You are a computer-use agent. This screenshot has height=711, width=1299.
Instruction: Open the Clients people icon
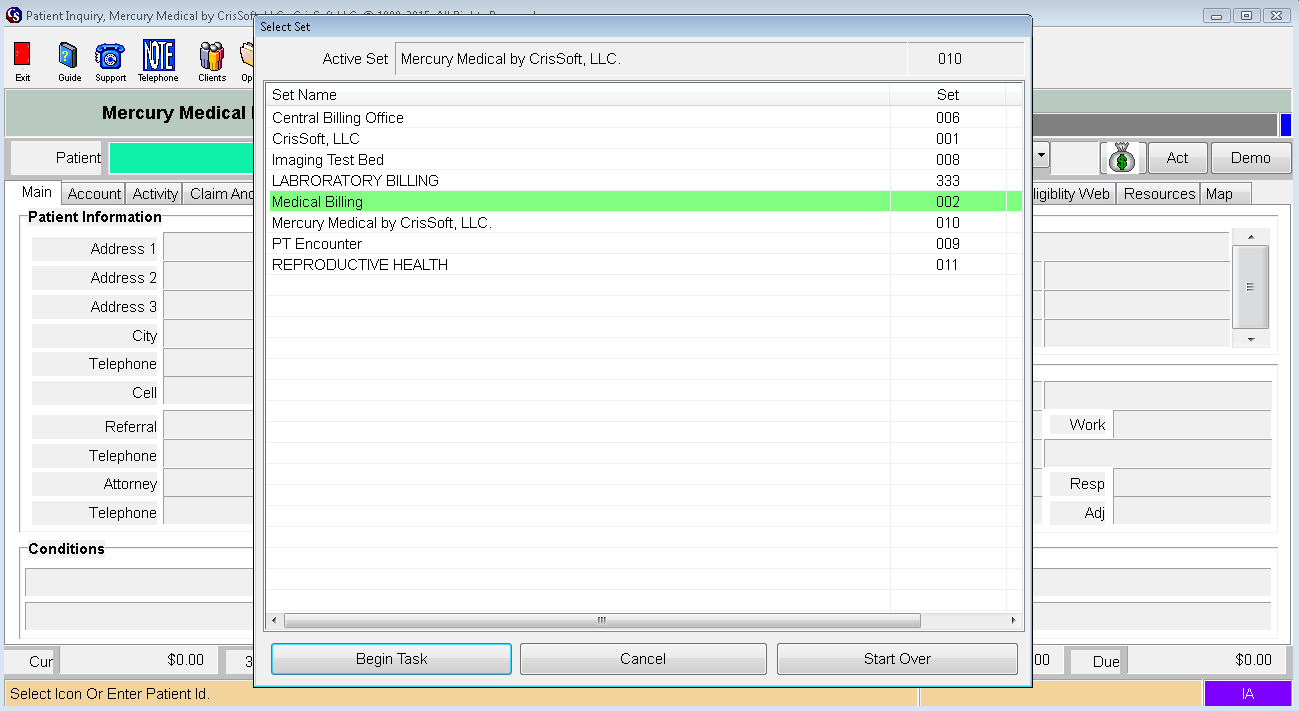211,56
